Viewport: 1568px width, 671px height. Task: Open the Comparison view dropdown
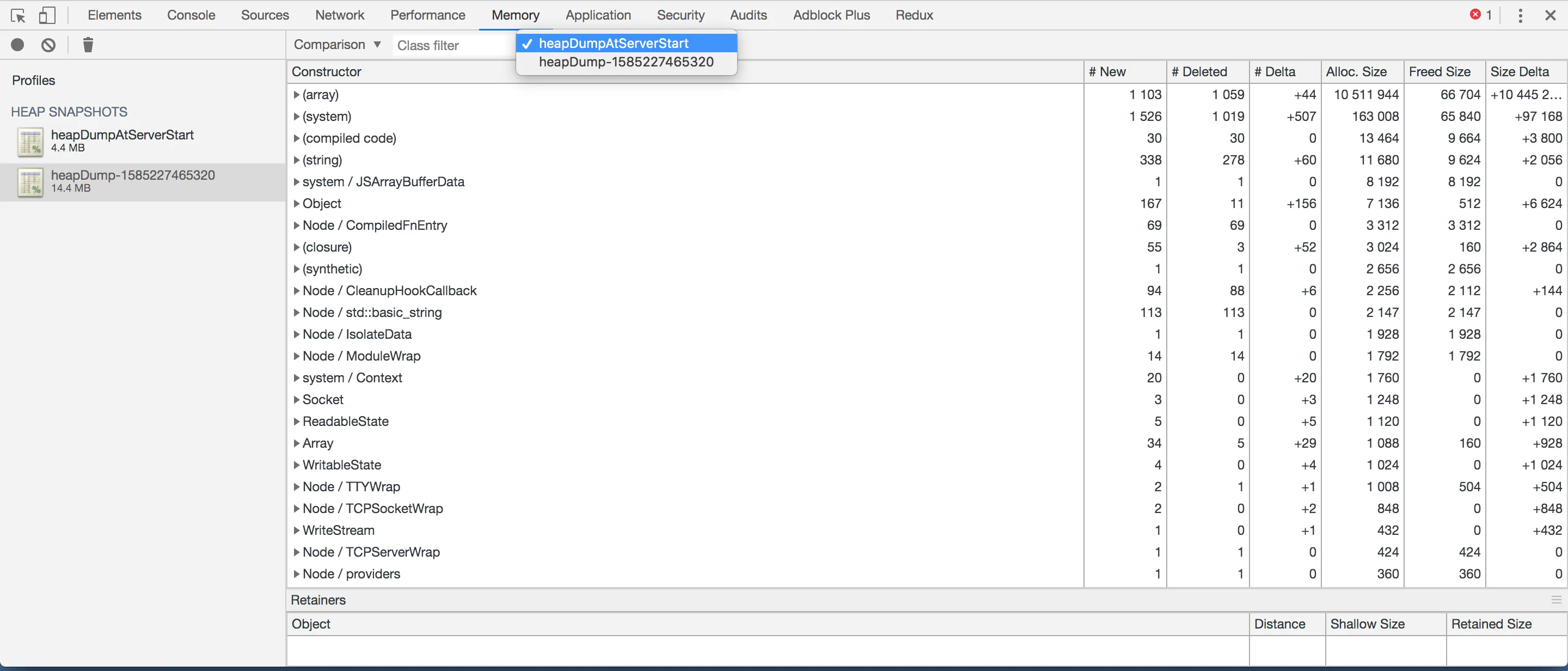pos(337,45)
